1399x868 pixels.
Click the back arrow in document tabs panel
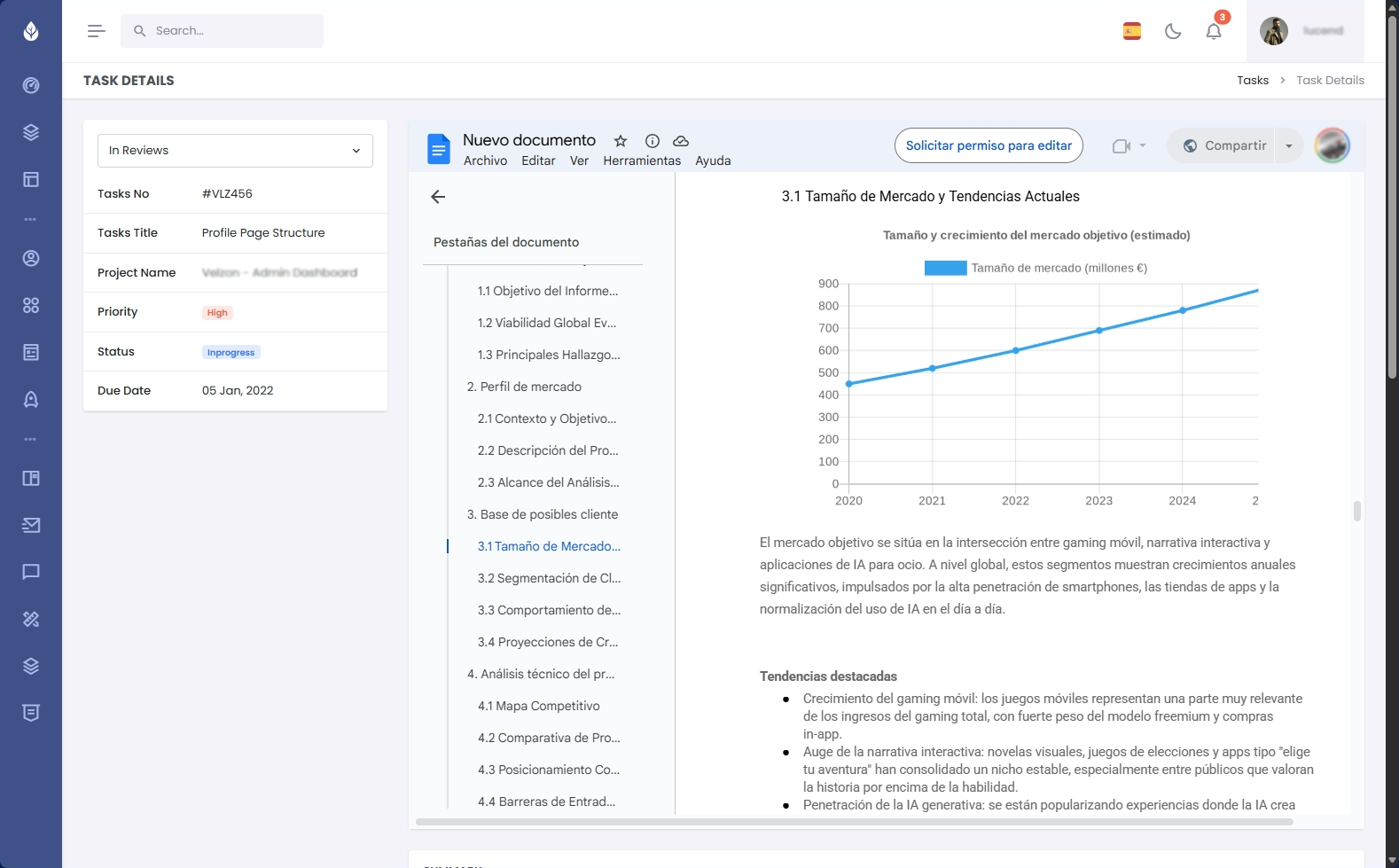pyautogui.click(x=438, y=197)
